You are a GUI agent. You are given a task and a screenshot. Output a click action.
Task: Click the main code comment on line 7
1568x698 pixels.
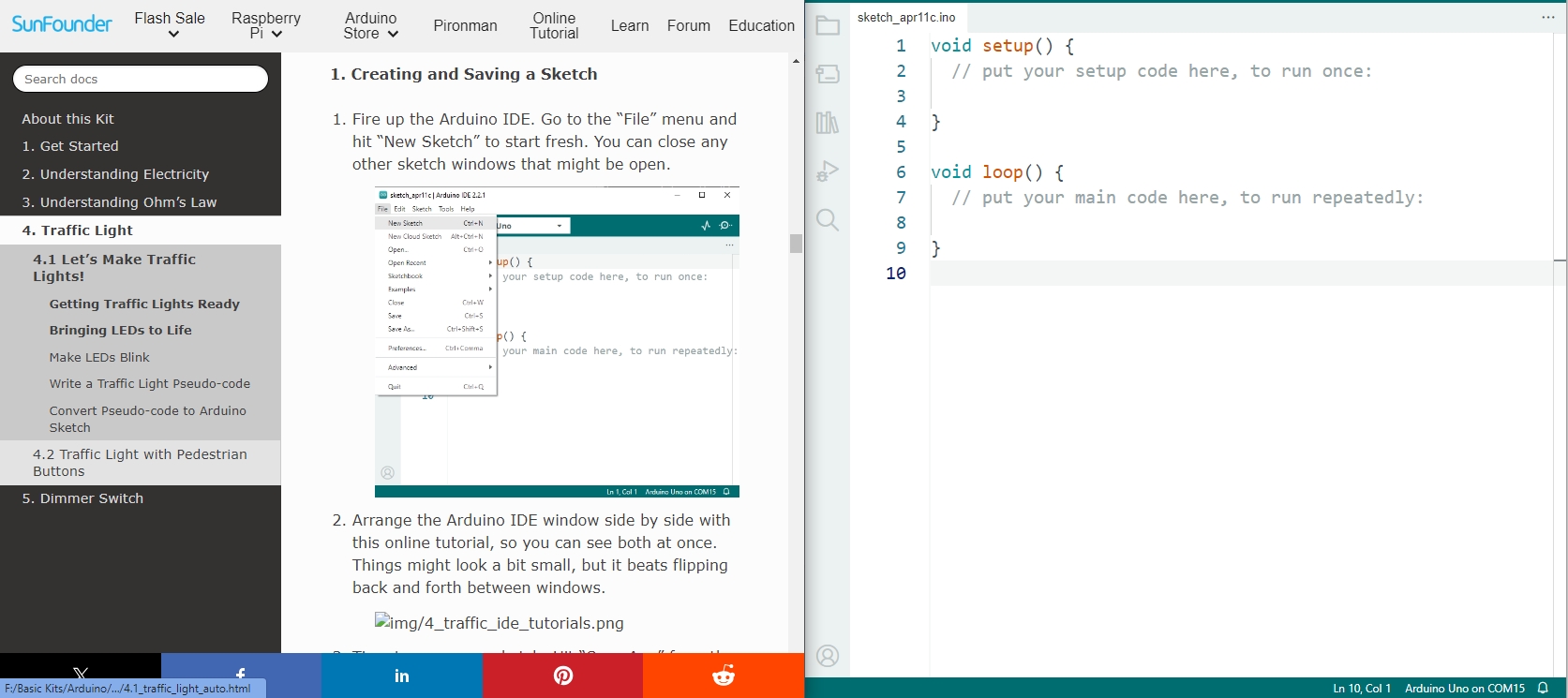(1187, 198)
